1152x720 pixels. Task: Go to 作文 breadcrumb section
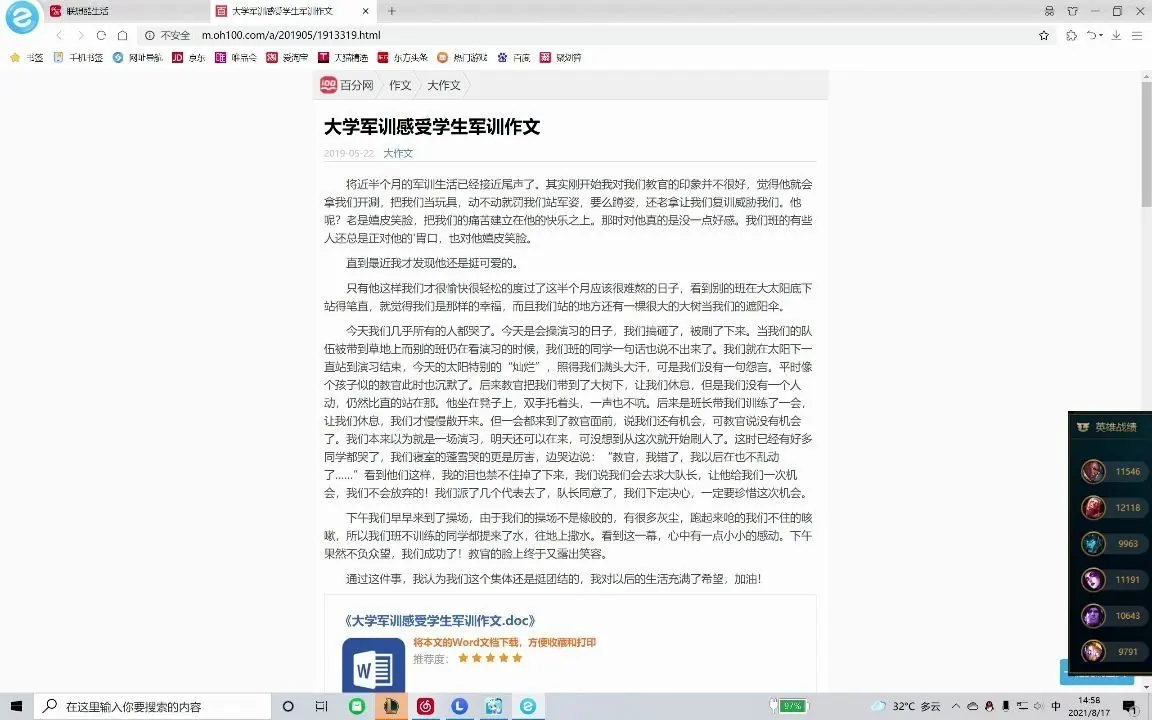pos(400,85)
